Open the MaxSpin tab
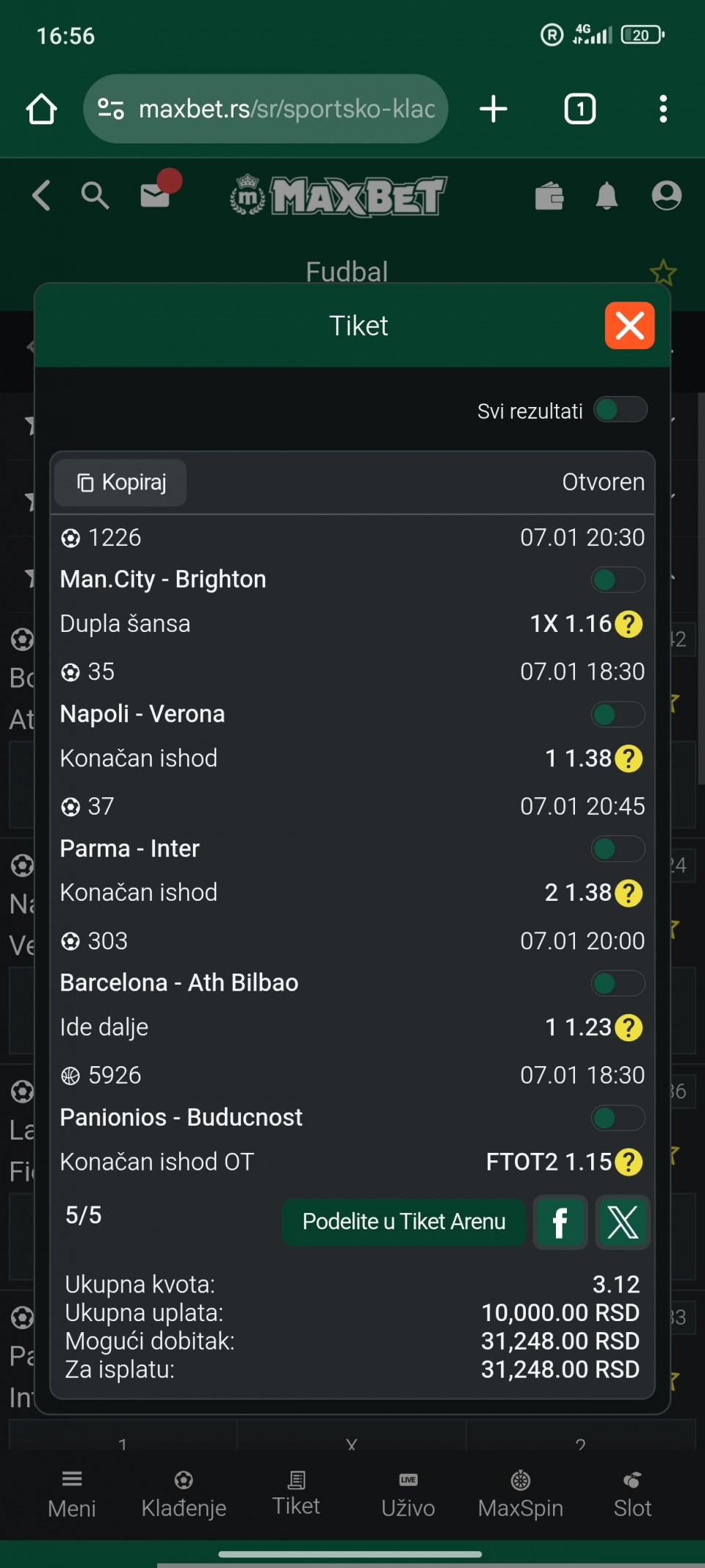The width and height of the screenshot is (705, 1568). tap(521, 1494)
